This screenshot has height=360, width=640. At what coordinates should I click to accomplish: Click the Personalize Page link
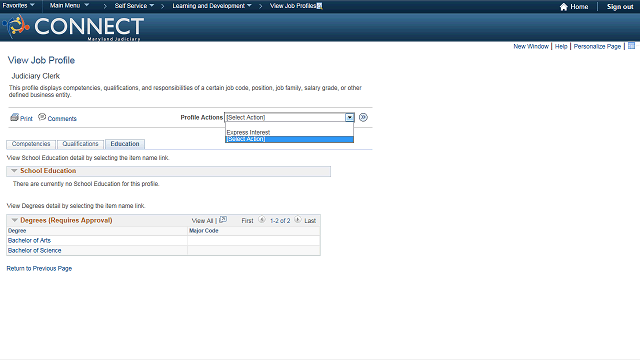pos(597,47)
